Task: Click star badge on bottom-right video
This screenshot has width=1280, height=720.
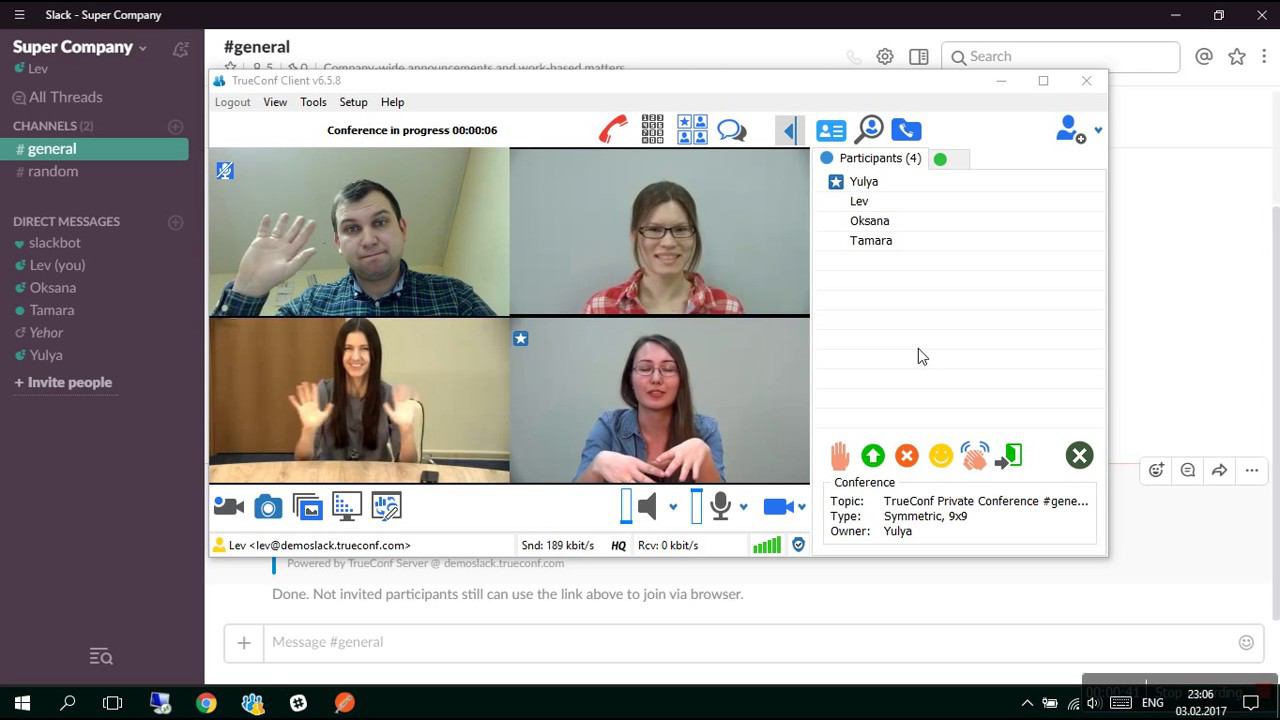Action: click(520, 339)
